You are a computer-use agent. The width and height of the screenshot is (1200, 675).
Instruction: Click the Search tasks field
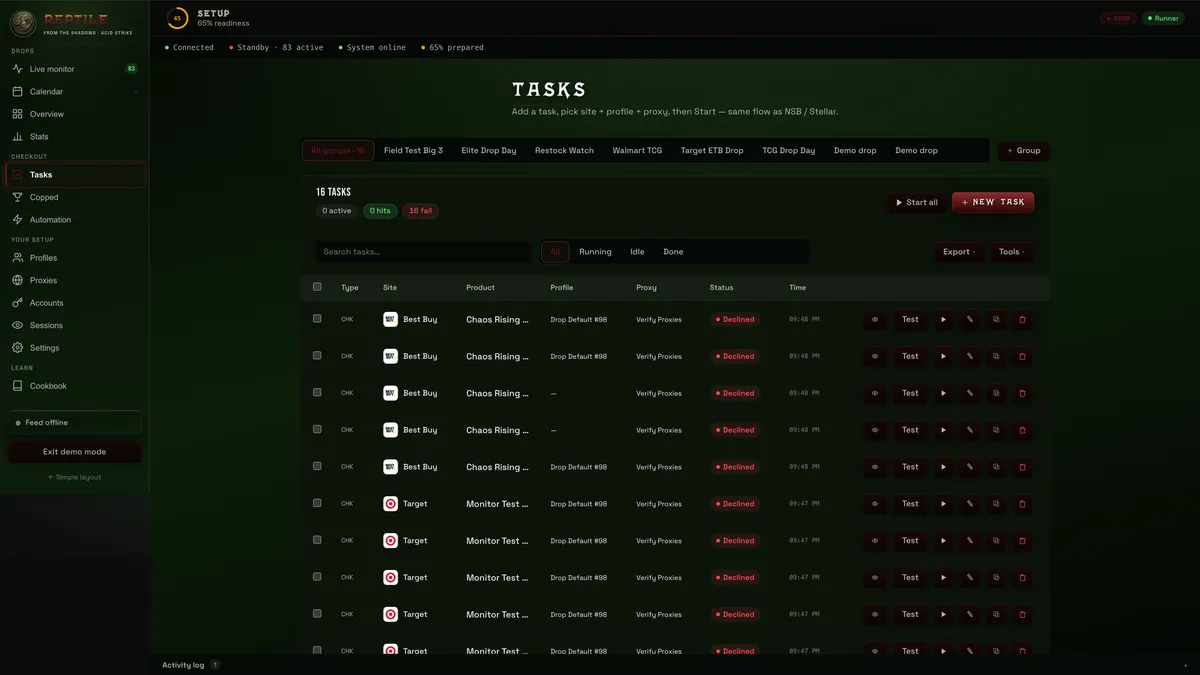click(424, 252)
